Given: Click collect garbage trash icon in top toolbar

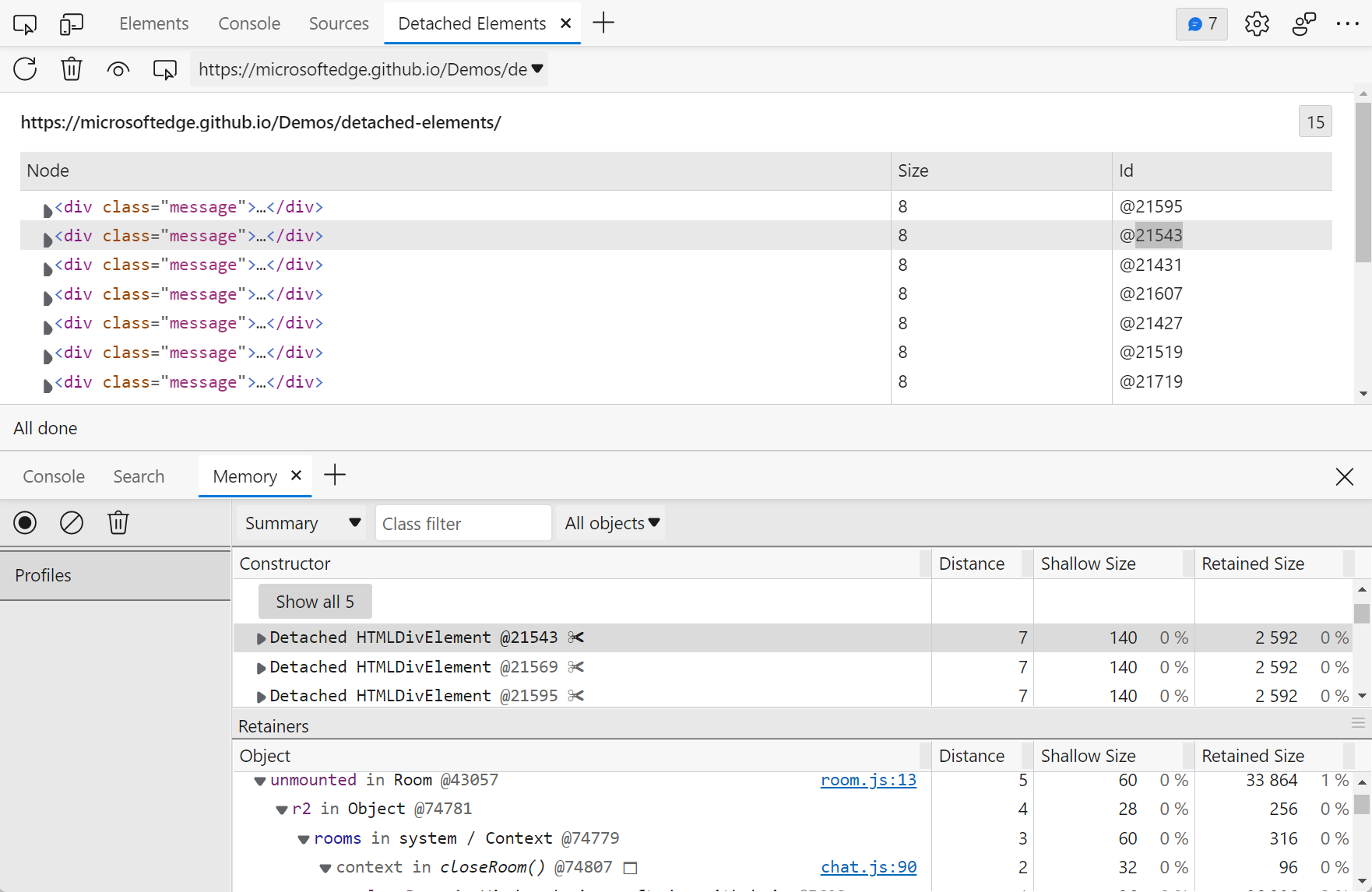Looking at the screenshot, I should point(72,69).
